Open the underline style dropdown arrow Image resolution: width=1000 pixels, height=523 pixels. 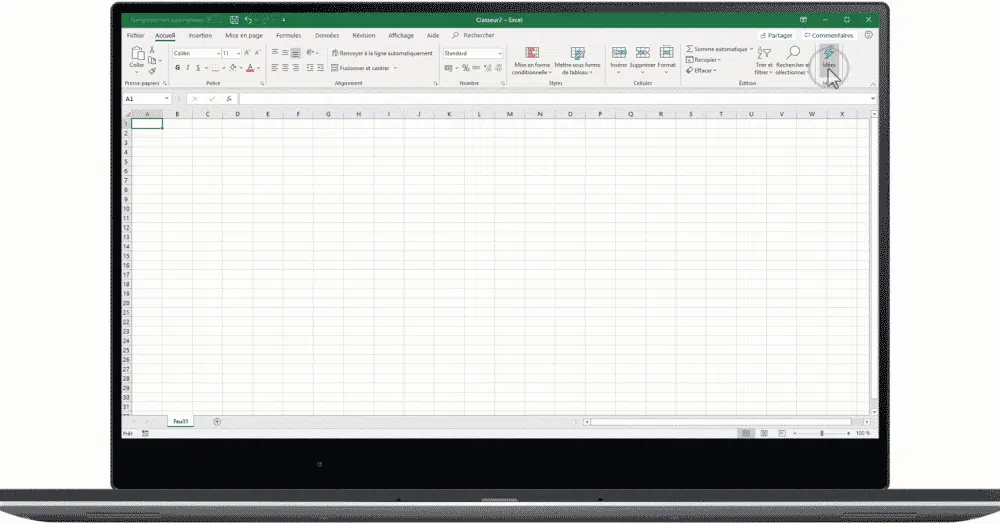click(206, 68)
